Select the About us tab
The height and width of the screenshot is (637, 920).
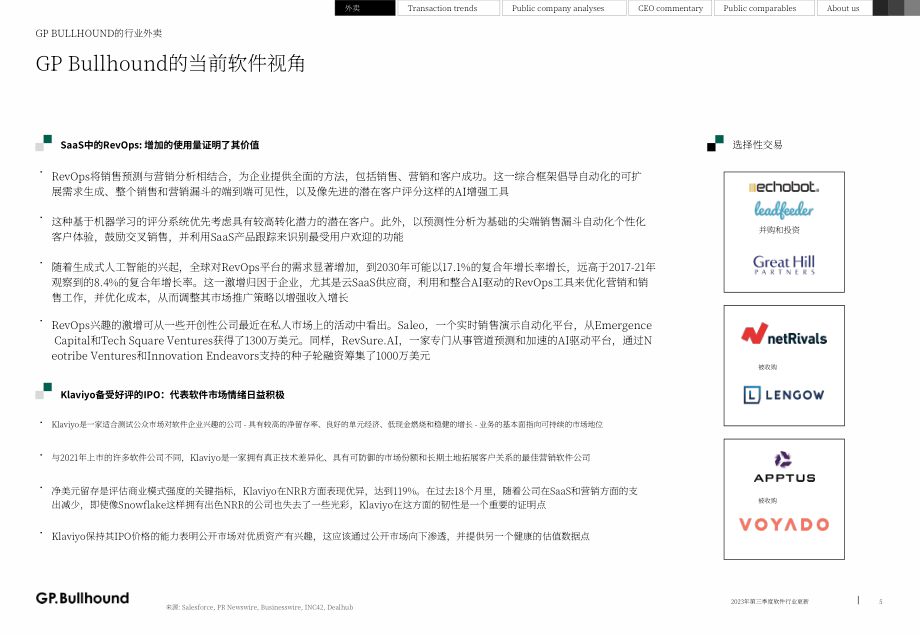(844, 8)
